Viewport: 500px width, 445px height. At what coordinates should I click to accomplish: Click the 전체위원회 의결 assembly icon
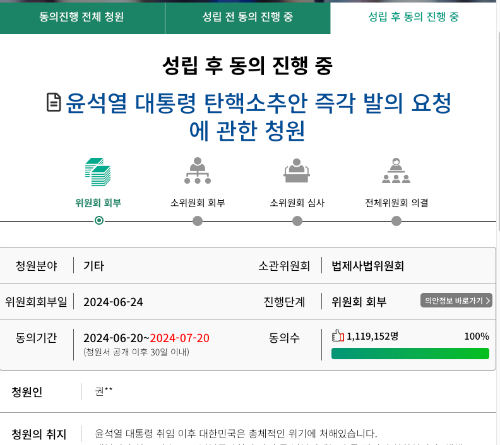[x=396, y=171]
